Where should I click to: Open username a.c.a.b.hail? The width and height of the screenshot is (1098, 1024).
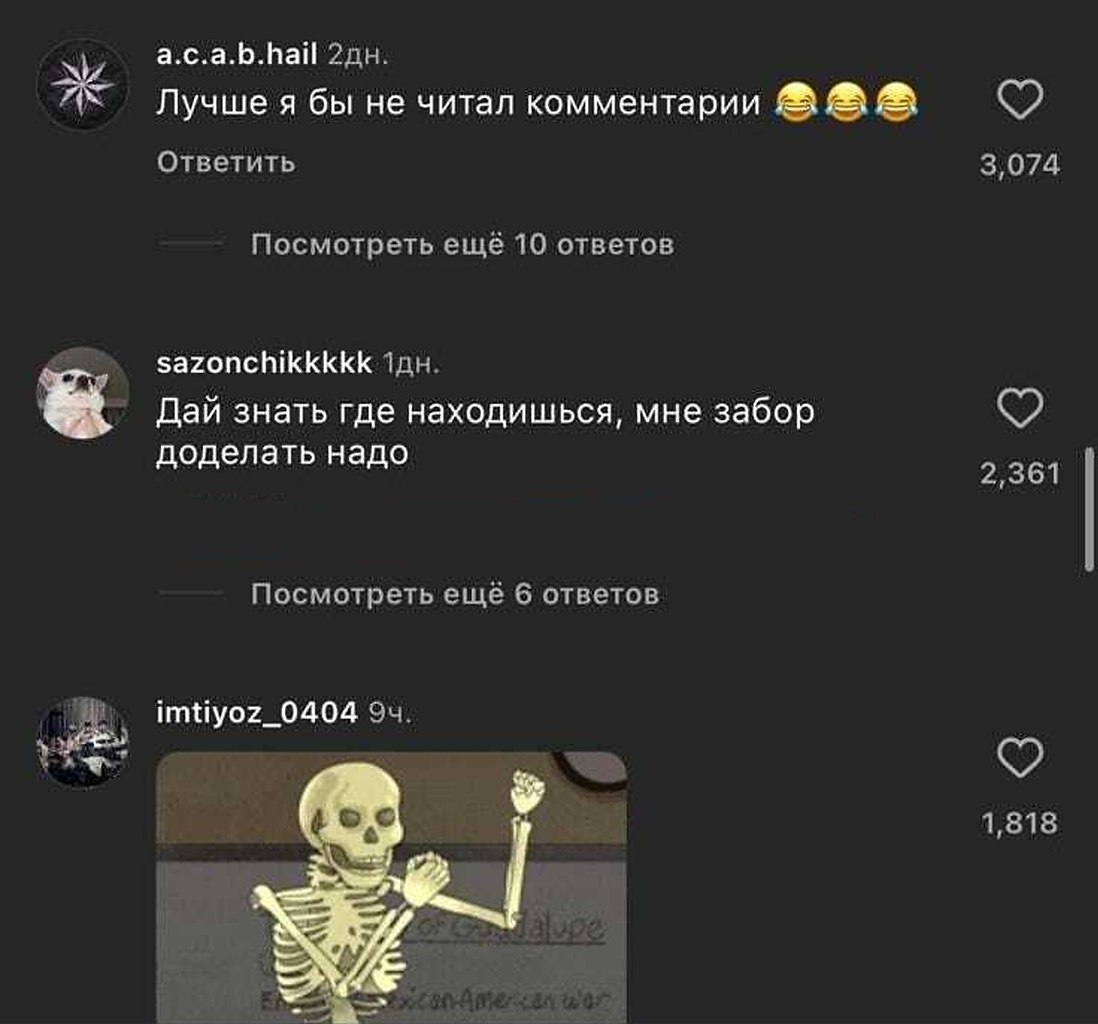237,53
